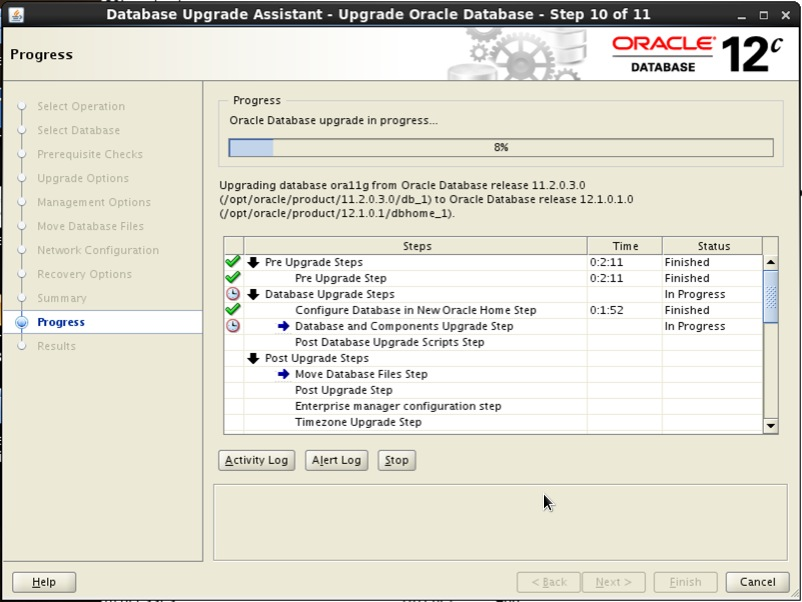The width and height of the screenshot is (802, 602).
Task: Click the Steps column header
Action: (x=416, y=246)
